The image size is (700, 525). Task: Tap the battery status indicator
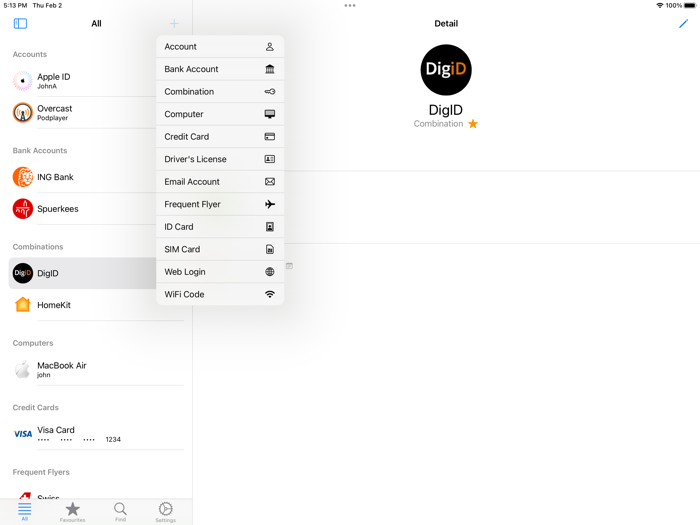(x=690, y=5)
